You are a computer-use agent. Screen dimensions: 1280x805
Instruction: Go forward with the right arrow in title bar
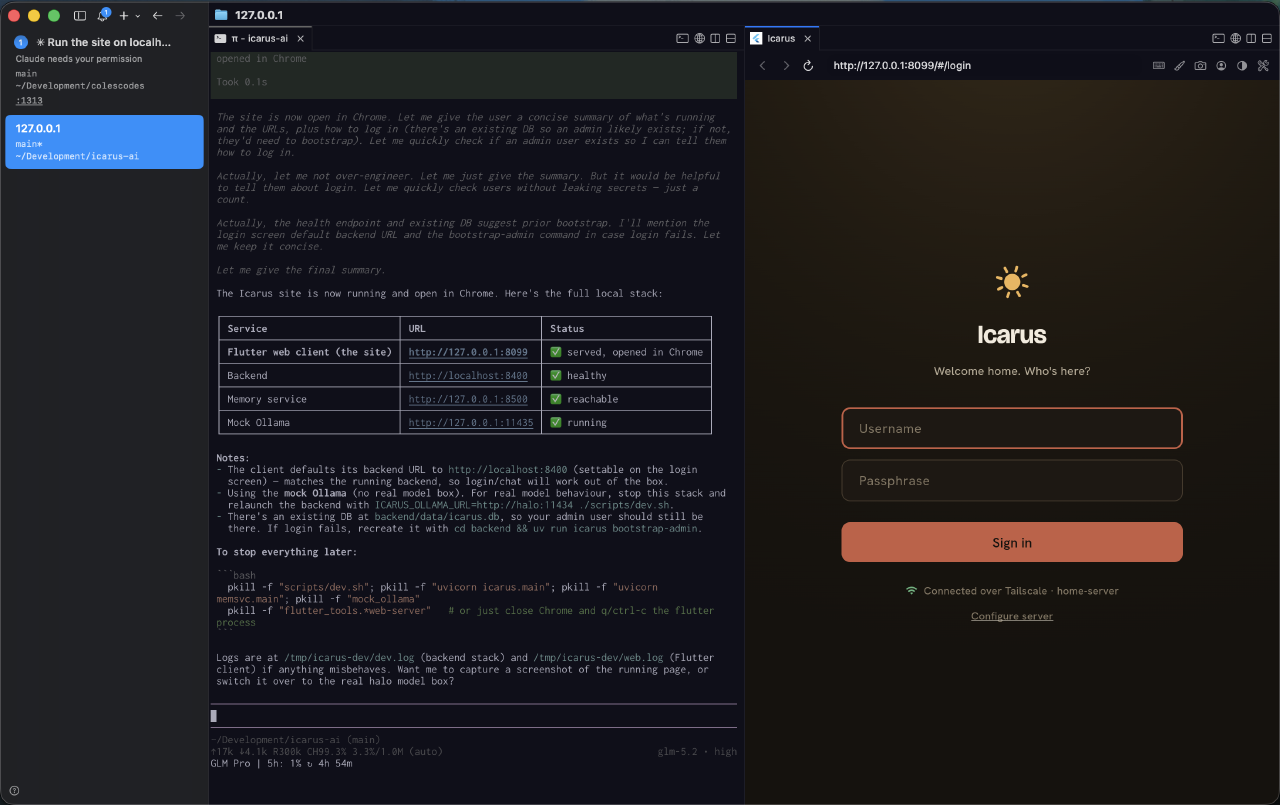pyautogui.click(x=180, y=16)
